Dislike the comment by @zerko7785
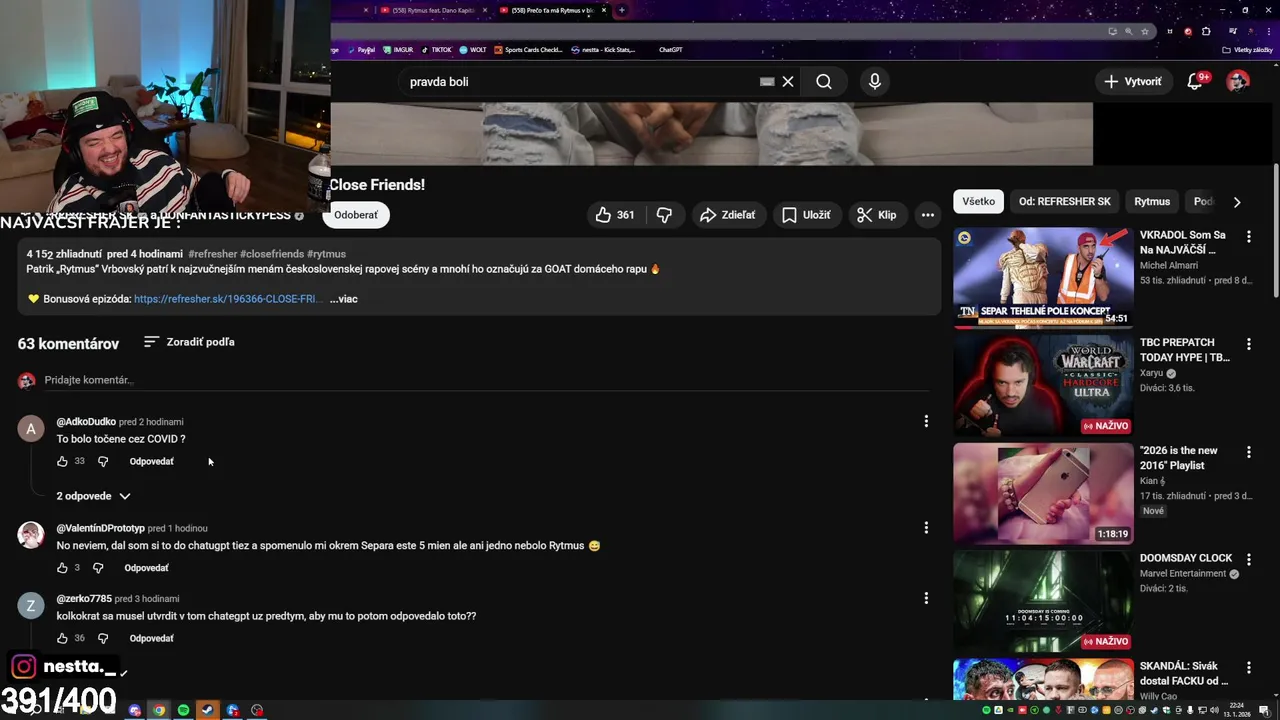The width and height of the screenshot is (1280, 720). pyautogui.click(x=103, y=638)
